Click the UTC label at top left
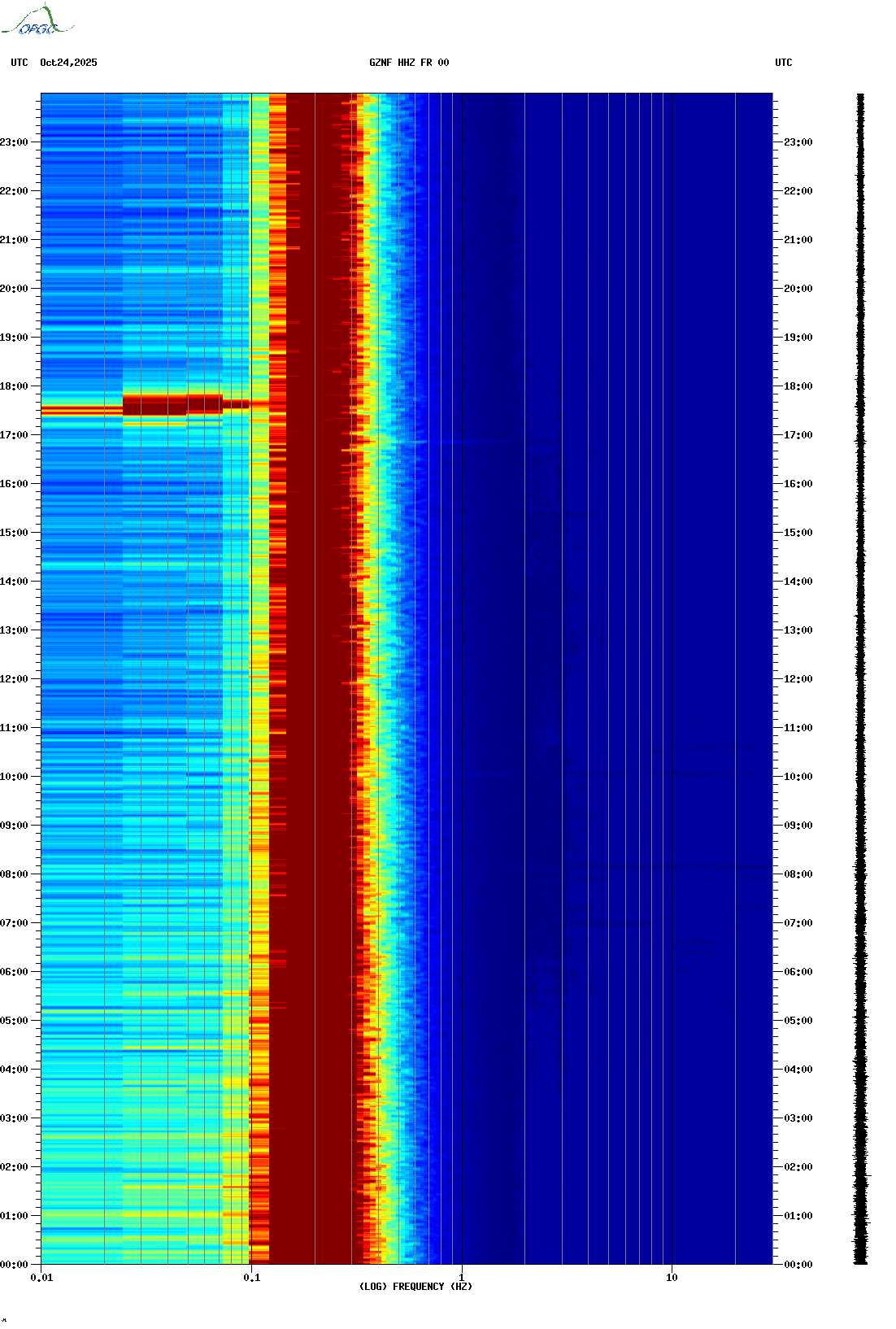Screen dimensions: 896x1329 (20, 63)
